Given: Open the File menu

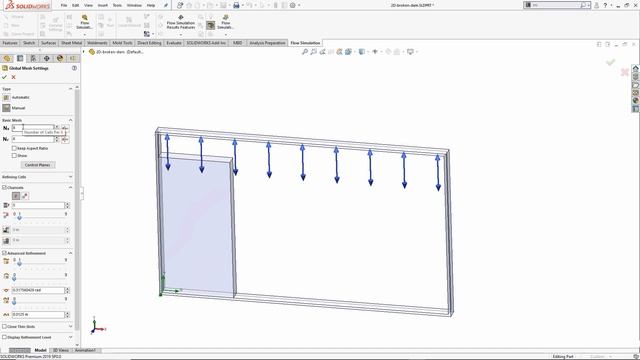Looking at the screenshot, I should coord(64,5).
